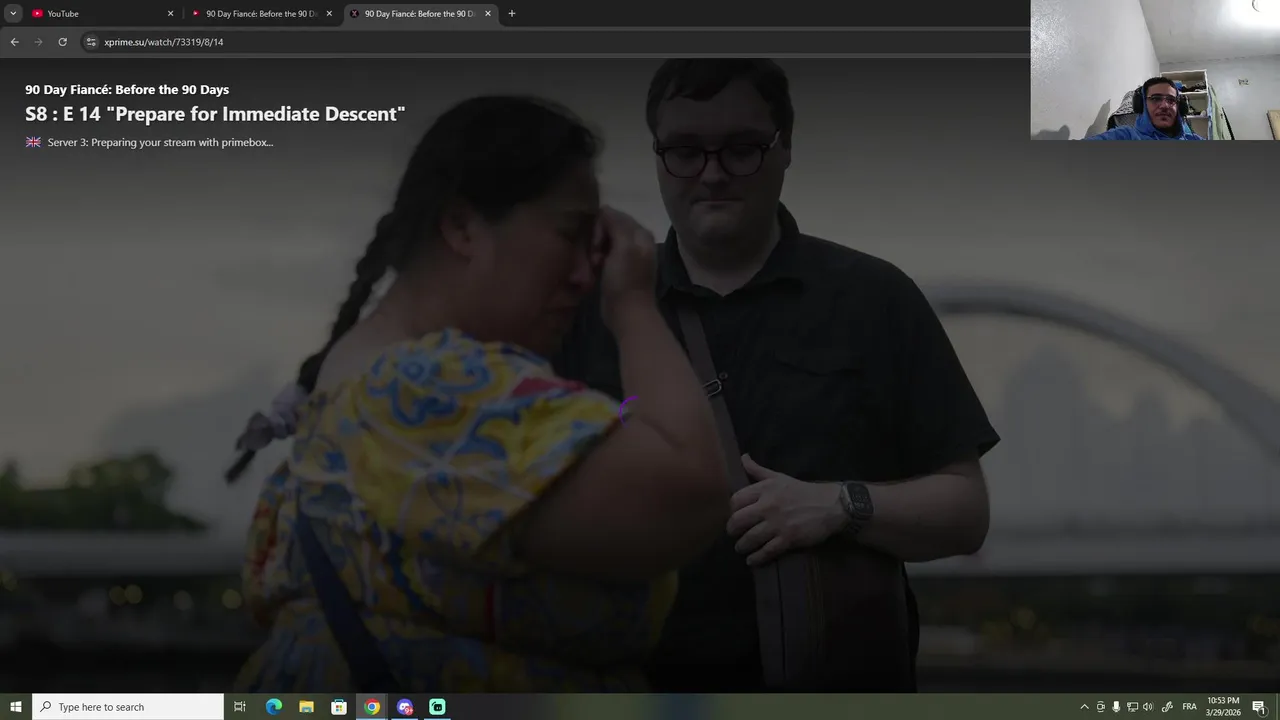The width and height of the screenshot is (1280, 720).
Task: Click the episode title "Prepare for Immediate Descent"
Action: 255,114
